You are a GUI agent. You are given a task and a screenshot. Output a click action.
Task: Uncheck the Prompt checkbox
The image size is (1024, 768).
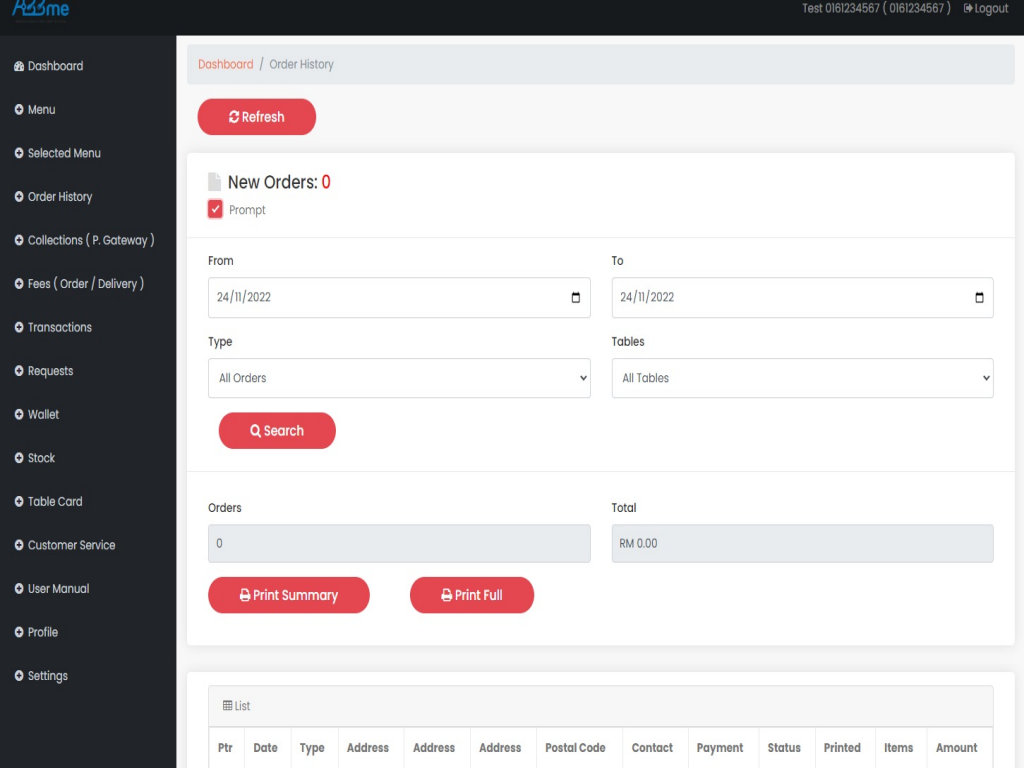(215, 209)
